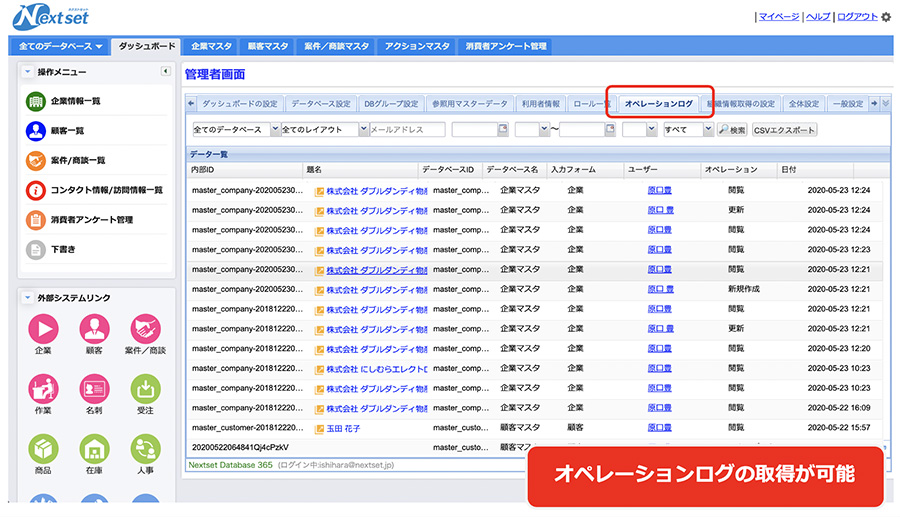Switch to the 消費者アンケート管理 top tab
This screenshot has height=517, width=900.
coord(506,46)
